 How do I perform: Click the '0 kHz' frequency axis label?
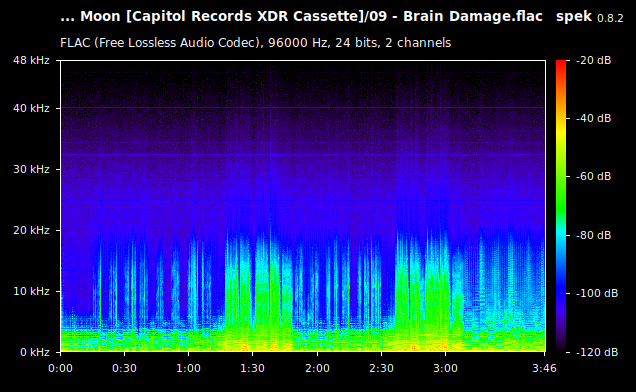pyautogui.click(x=35, y=352)
